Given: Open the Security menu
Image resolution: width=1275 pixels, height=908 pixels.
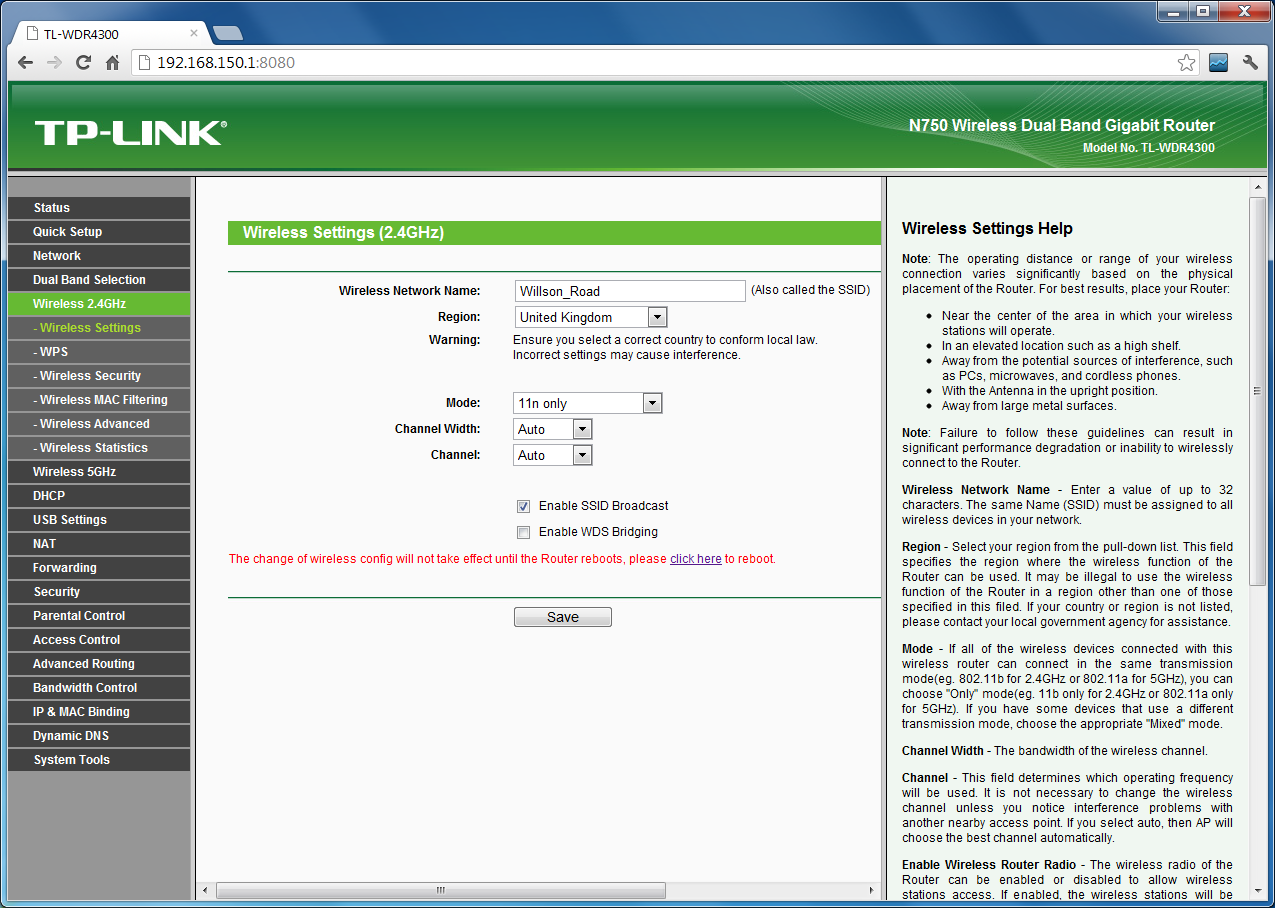Looking at the screenshot, I should (98, 592).
